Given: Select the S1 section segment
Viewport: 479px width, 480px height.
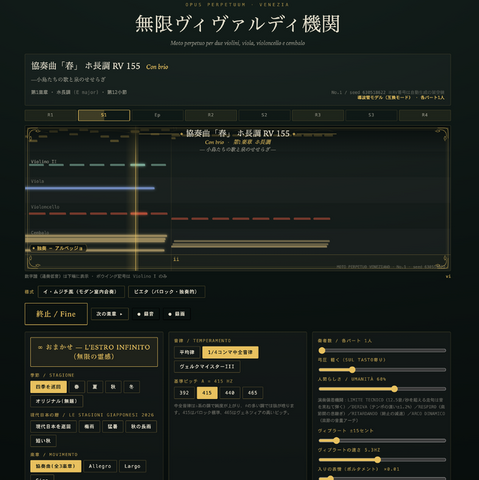Looking at the screenshot, I should [x=104, y=115].
